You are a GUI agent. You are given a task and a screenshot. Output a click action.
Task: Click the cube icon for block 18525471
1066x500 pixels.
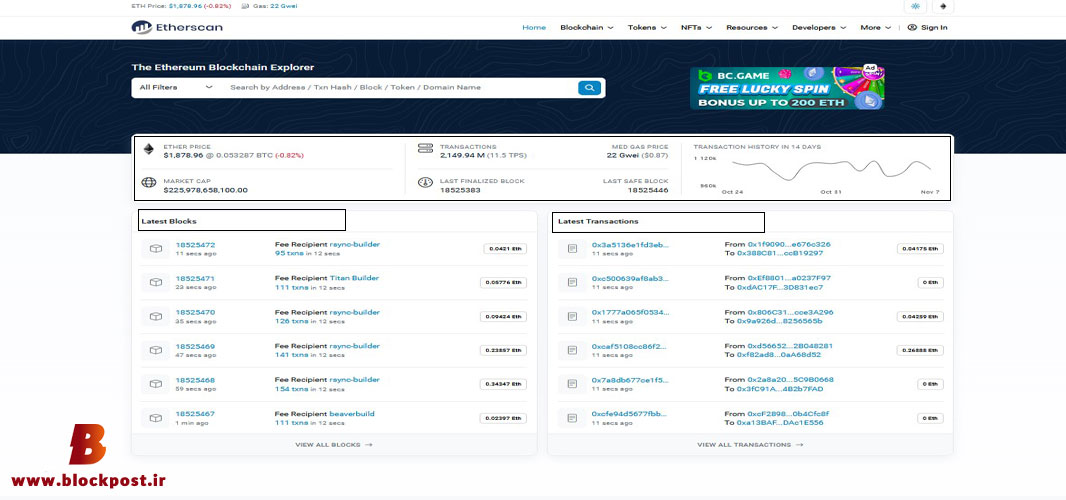(156, 282)
